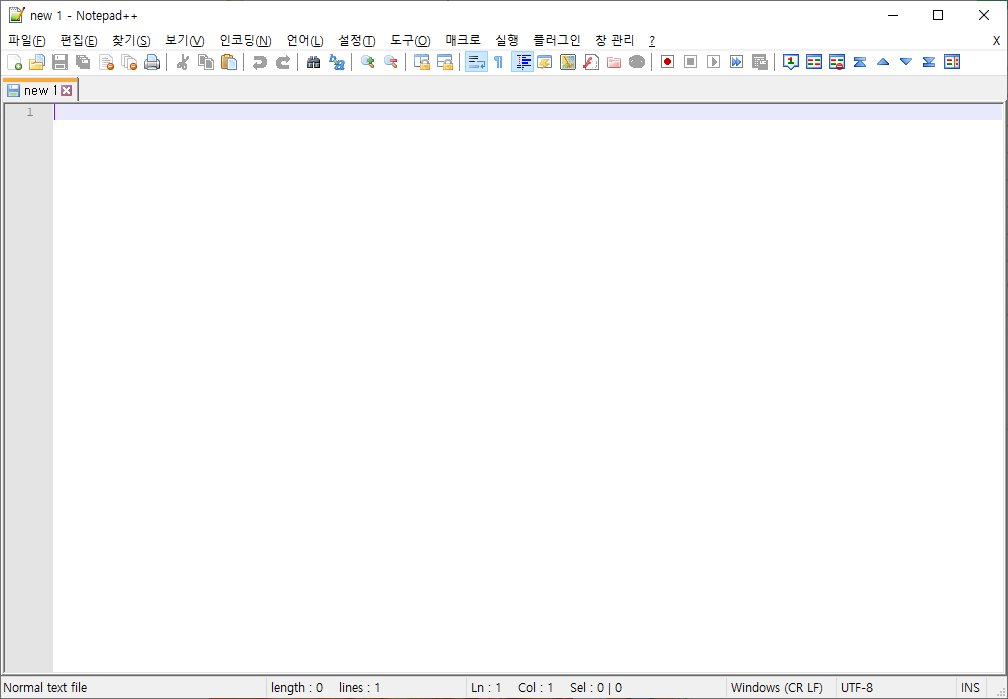Image resolution: width=1008 pixels, height=699 pixels.
Task: Start macro recording with red circle
Action: click(x=667, y=62)
